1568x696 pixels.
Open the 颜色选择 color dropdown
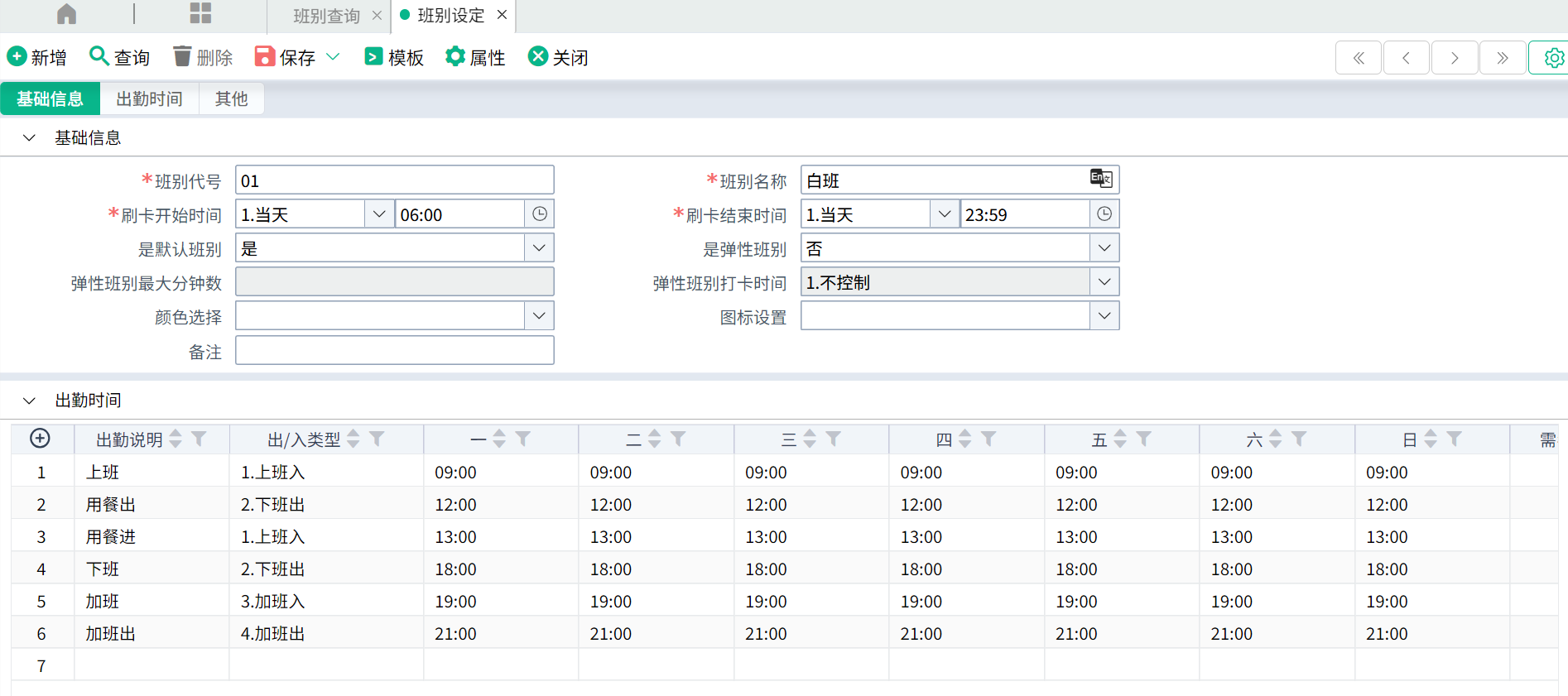pyautogui.click(x=539, y=316)
